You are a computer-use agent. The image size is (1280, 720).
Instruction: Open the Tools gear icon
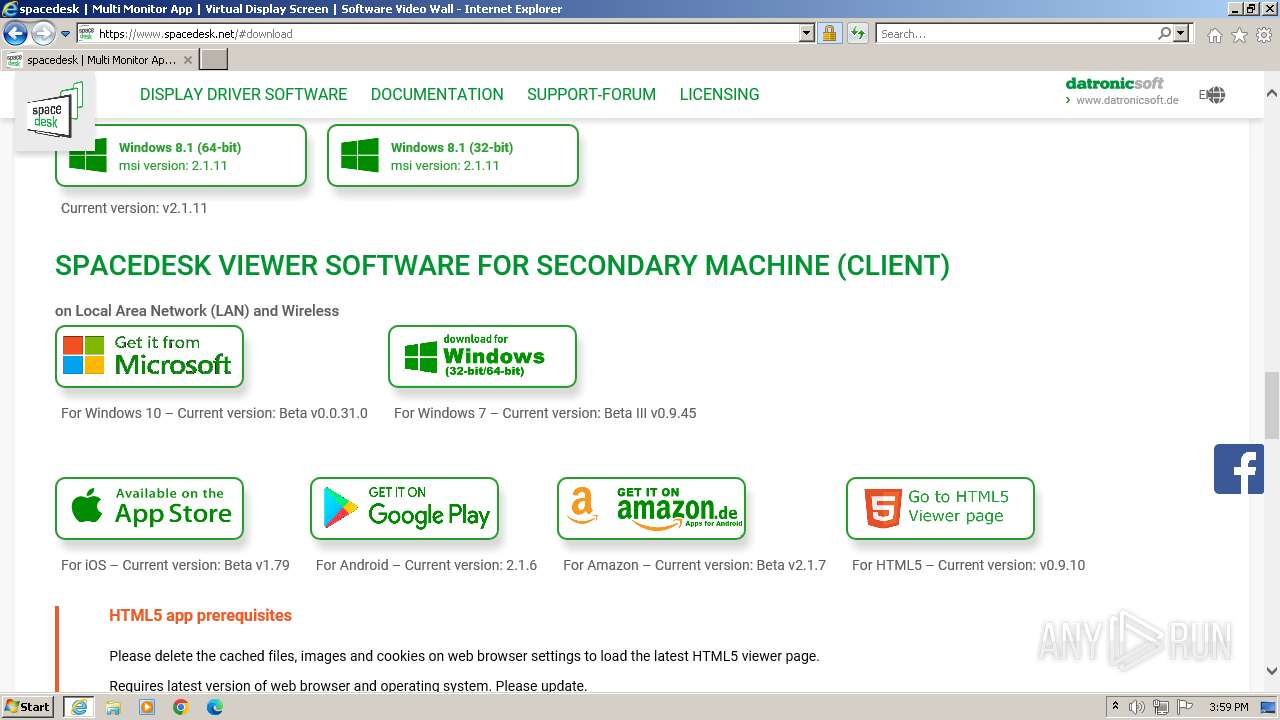[x=1264, y=35]
